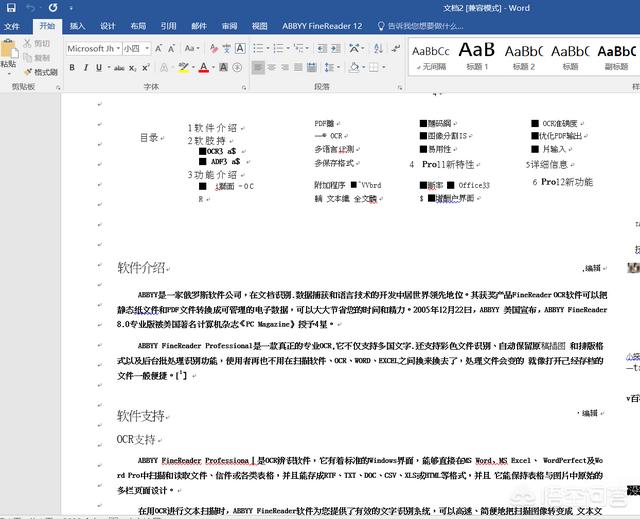The height and width of the screenshot is (519, 640).
Task: Toggle Superscript formatting
Action: [x=146, y=68]
